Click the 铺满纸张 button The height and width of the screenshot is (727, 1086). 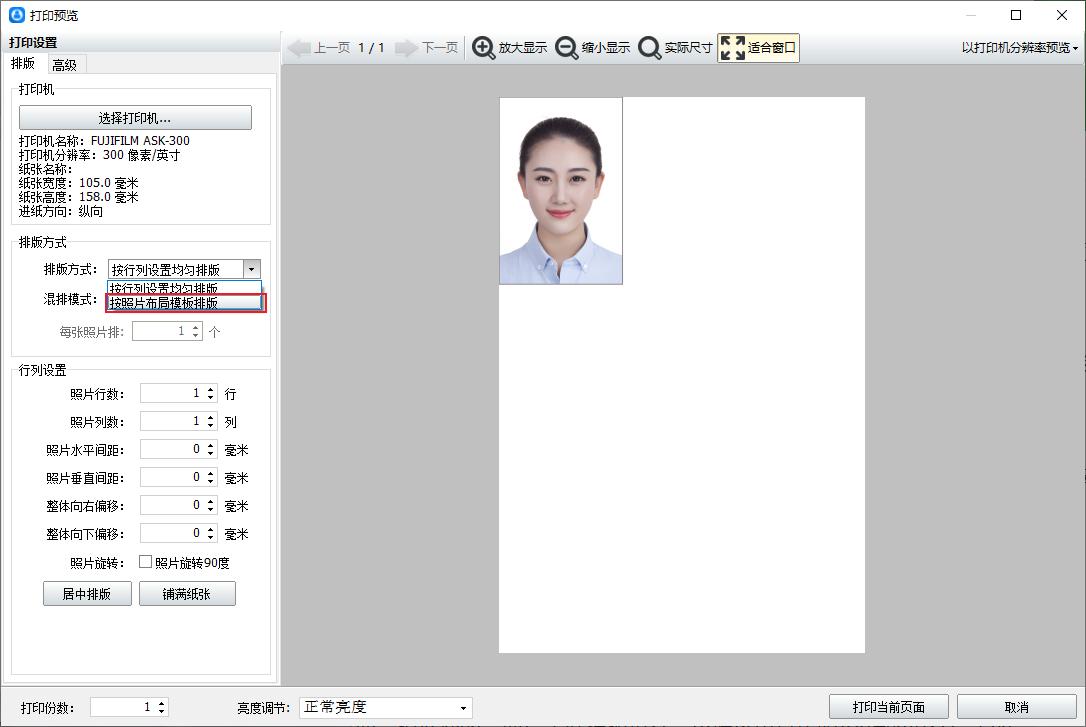187,594
